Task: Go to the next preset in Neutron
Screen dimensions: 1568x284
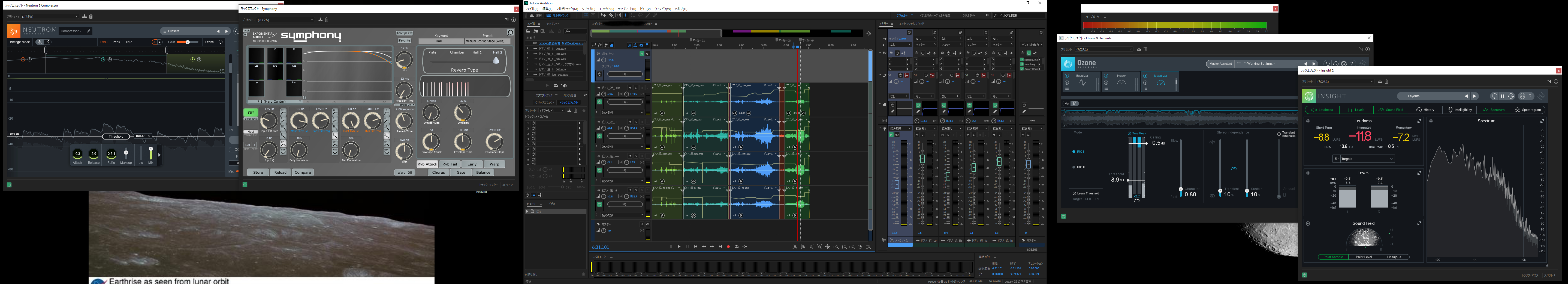Action: (x=227, y=31)
